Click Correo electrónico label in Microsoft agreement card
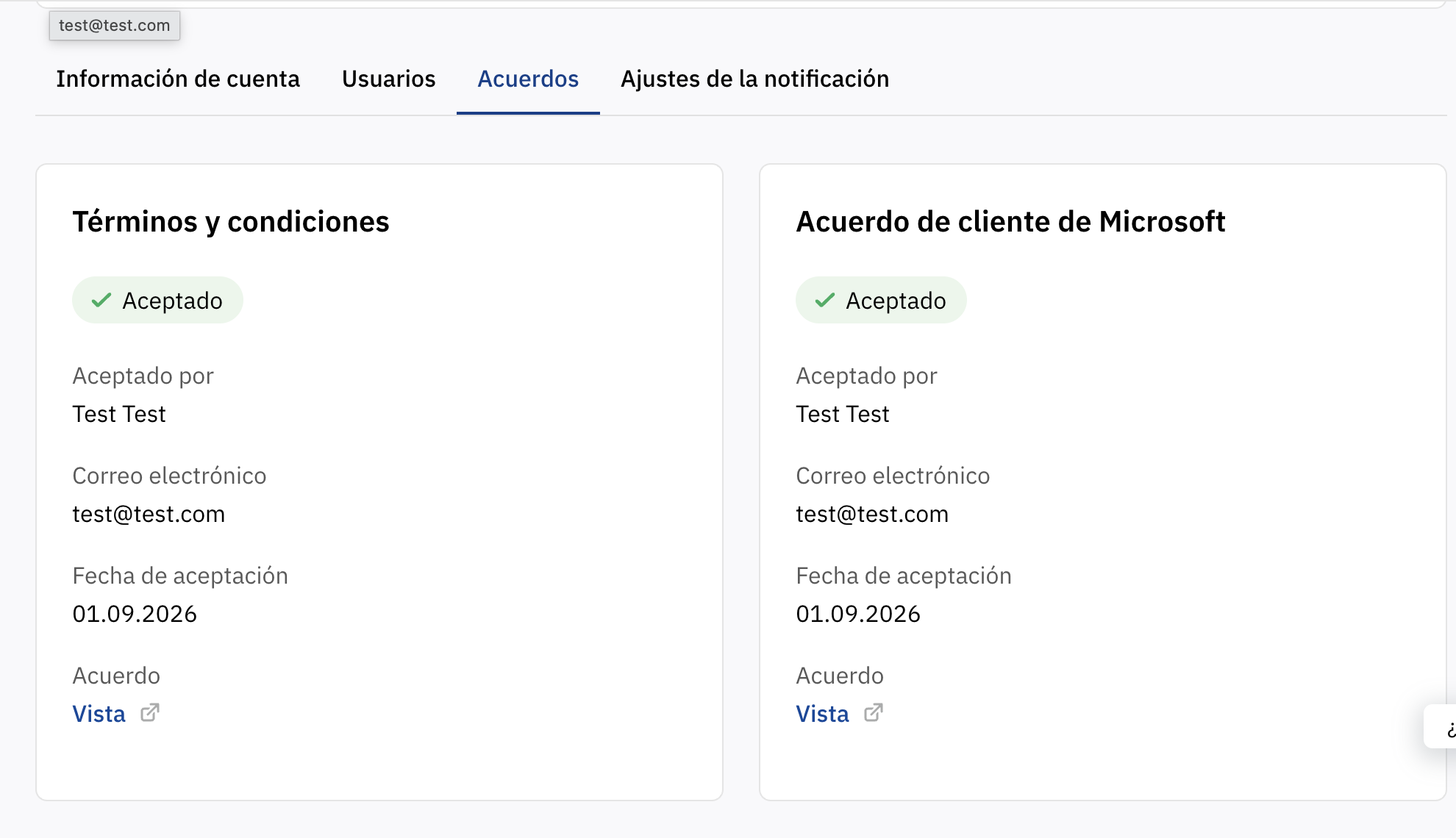1456x838 pixels. [x=893, y=476]
